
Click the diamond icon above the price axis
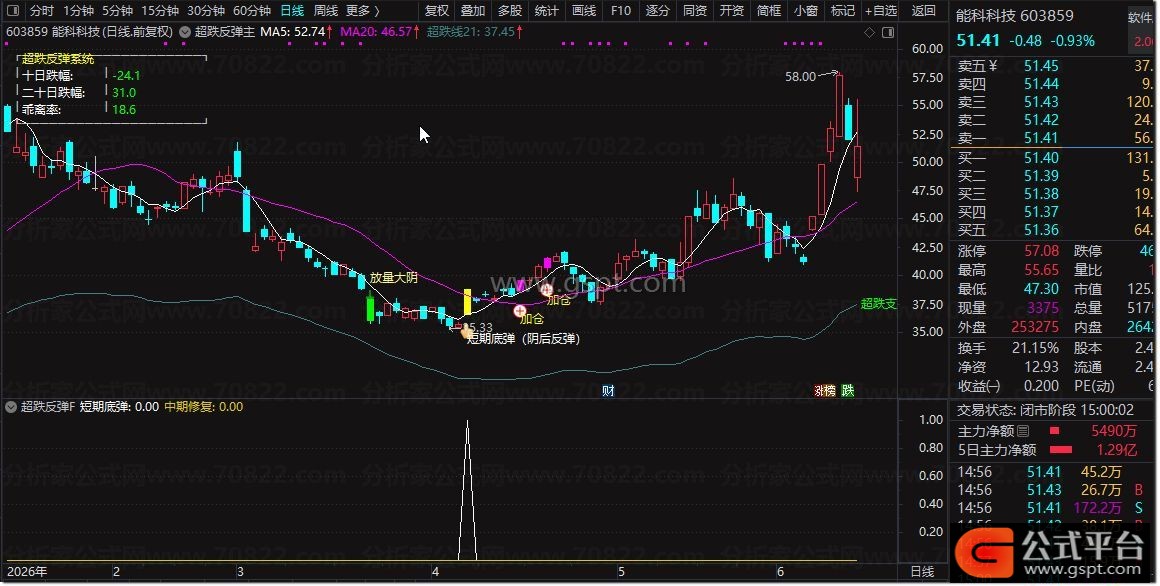869,32
